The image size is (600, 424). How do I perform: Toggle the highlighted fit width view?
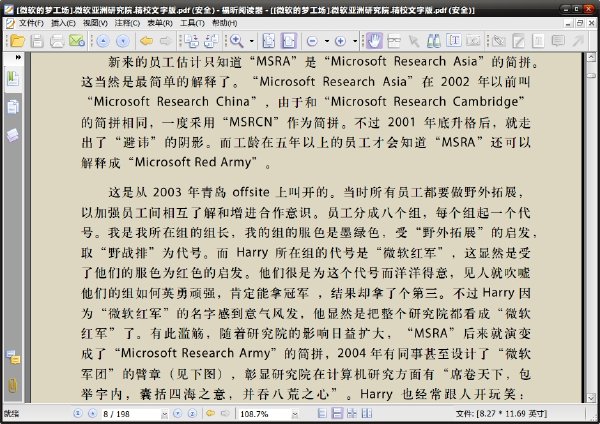289,41
